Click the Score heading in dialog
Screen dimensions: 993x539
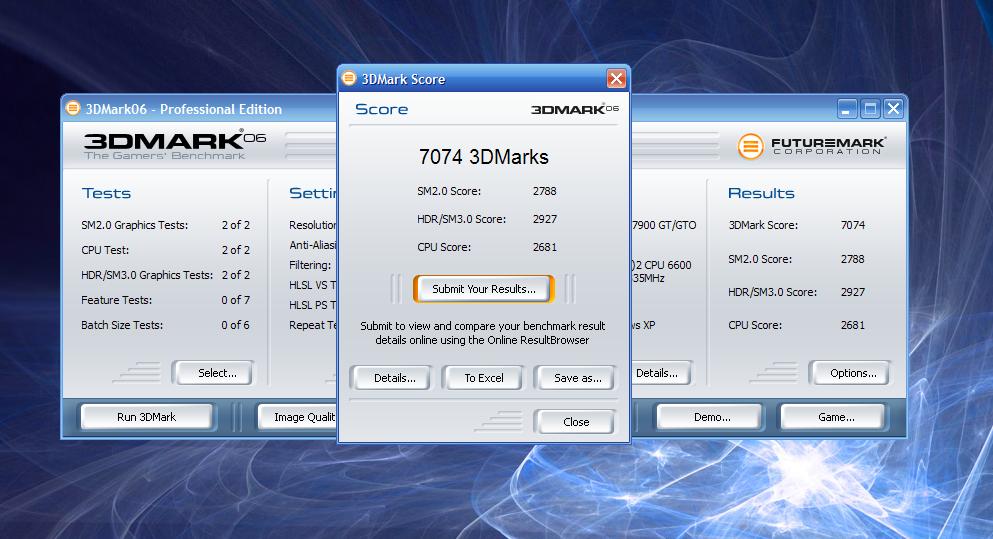pyautogui.click(x=381, y=109)
